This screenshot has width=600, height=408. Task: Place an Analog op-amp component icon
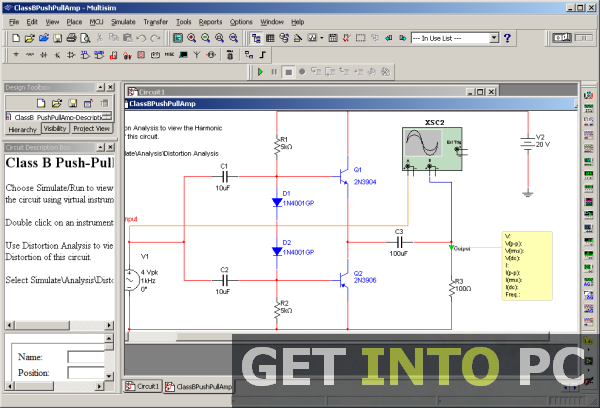[71, 55]
